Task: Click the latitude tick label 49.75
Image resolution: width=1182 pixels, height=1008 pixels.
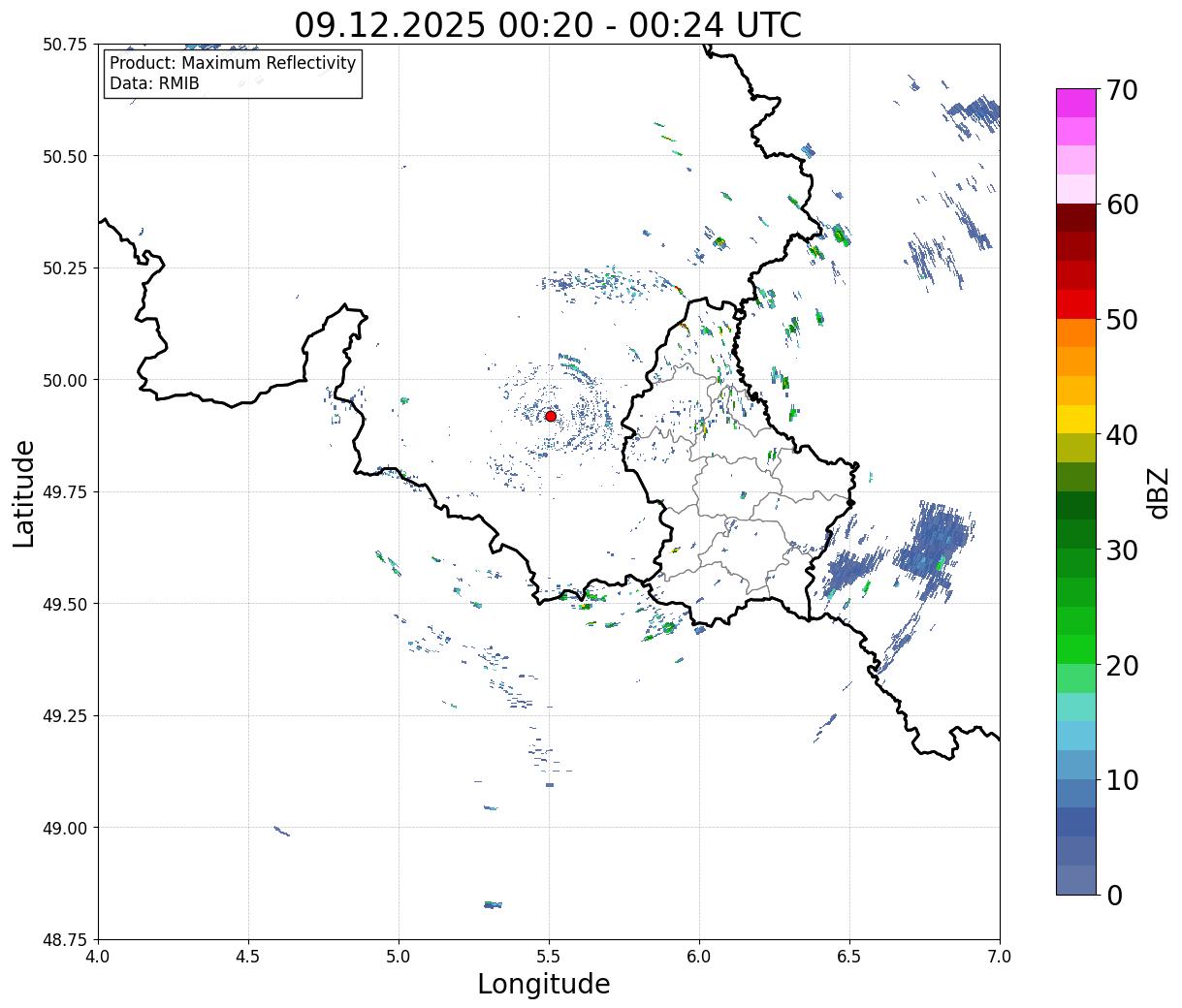Action: point(65,492)
